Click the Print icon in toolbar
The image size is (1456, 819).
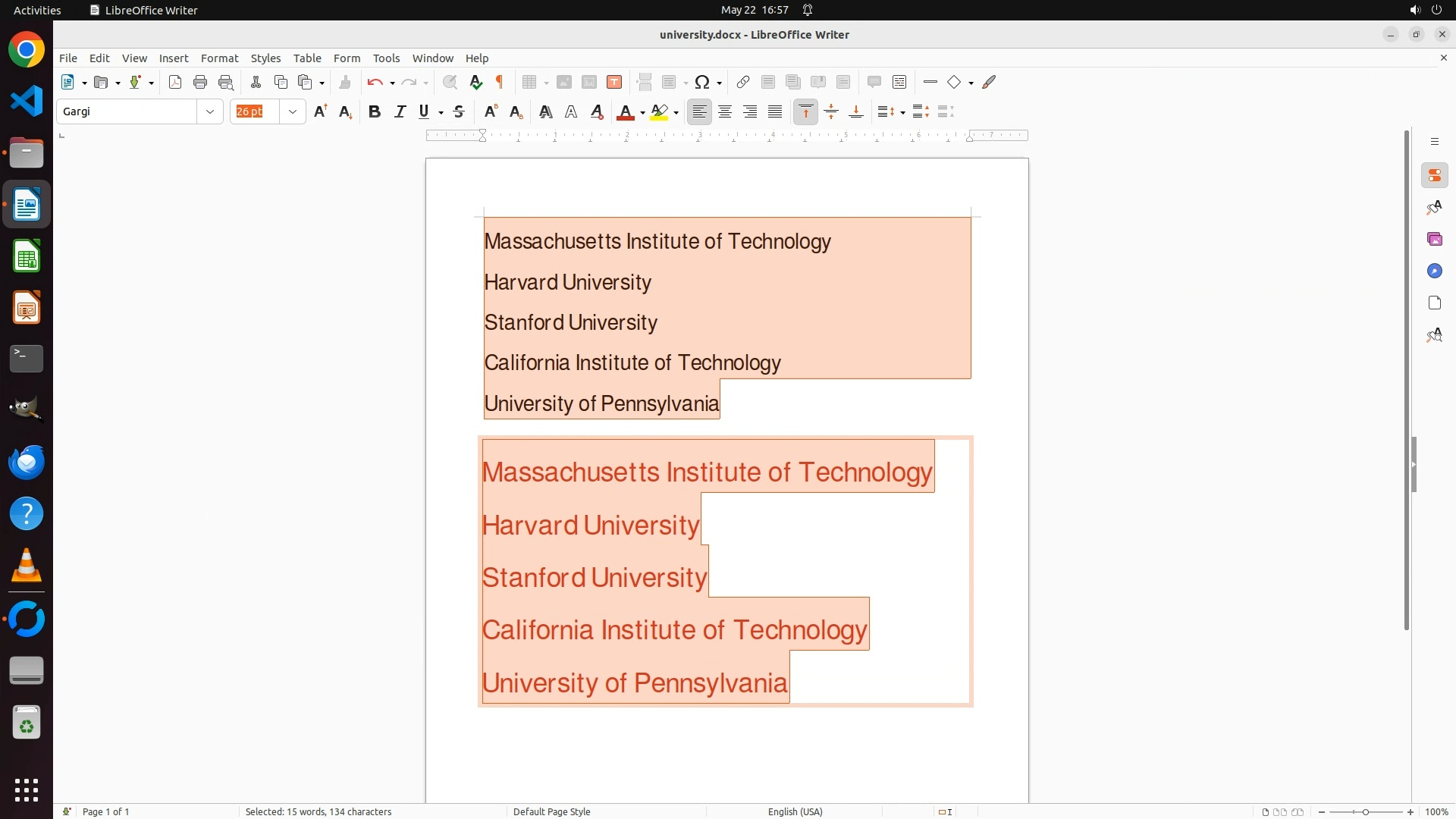[x=200, y=82]
